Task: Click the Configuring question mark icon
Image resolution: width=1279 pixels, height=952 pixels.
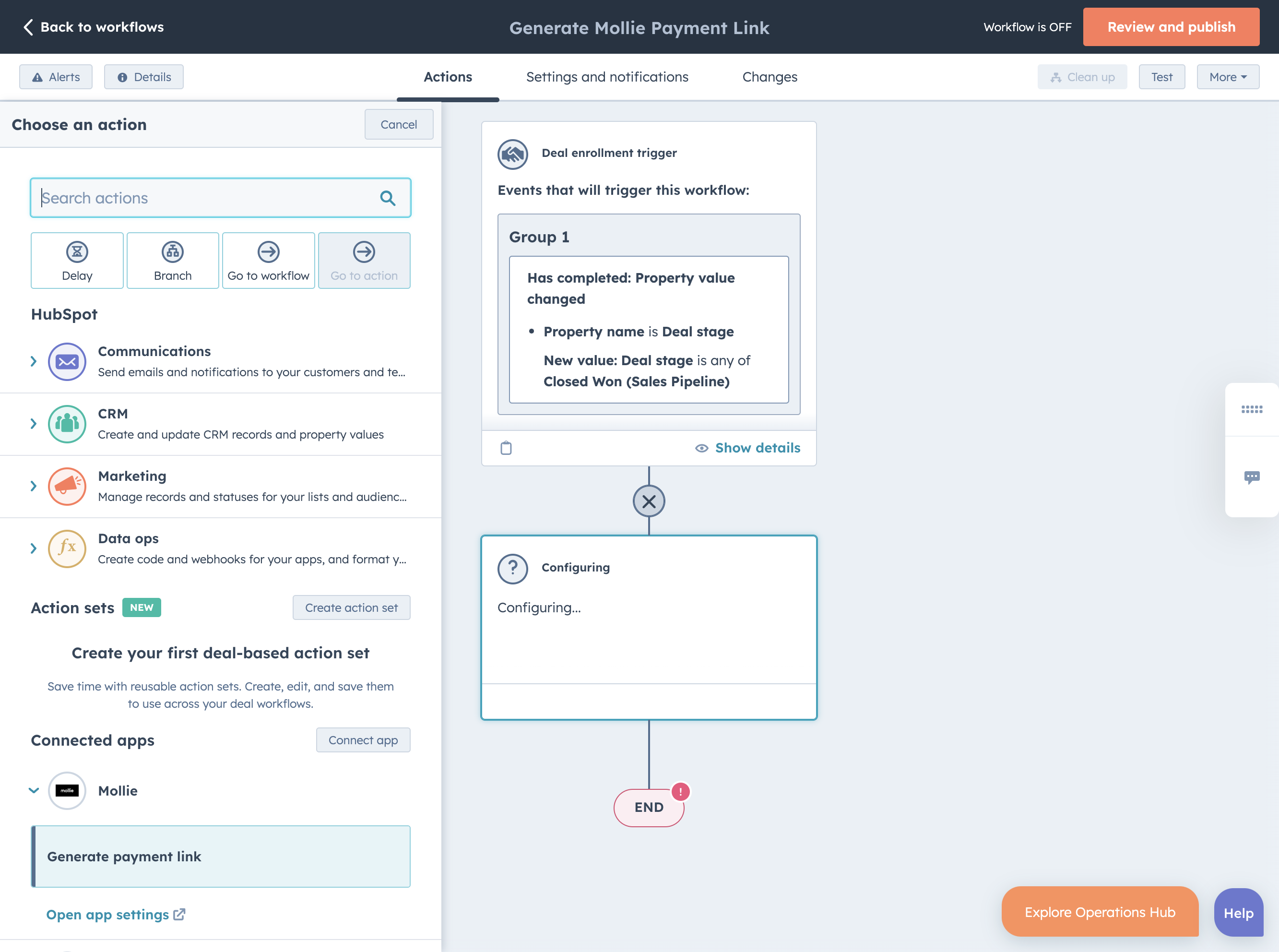Action: 513,568
